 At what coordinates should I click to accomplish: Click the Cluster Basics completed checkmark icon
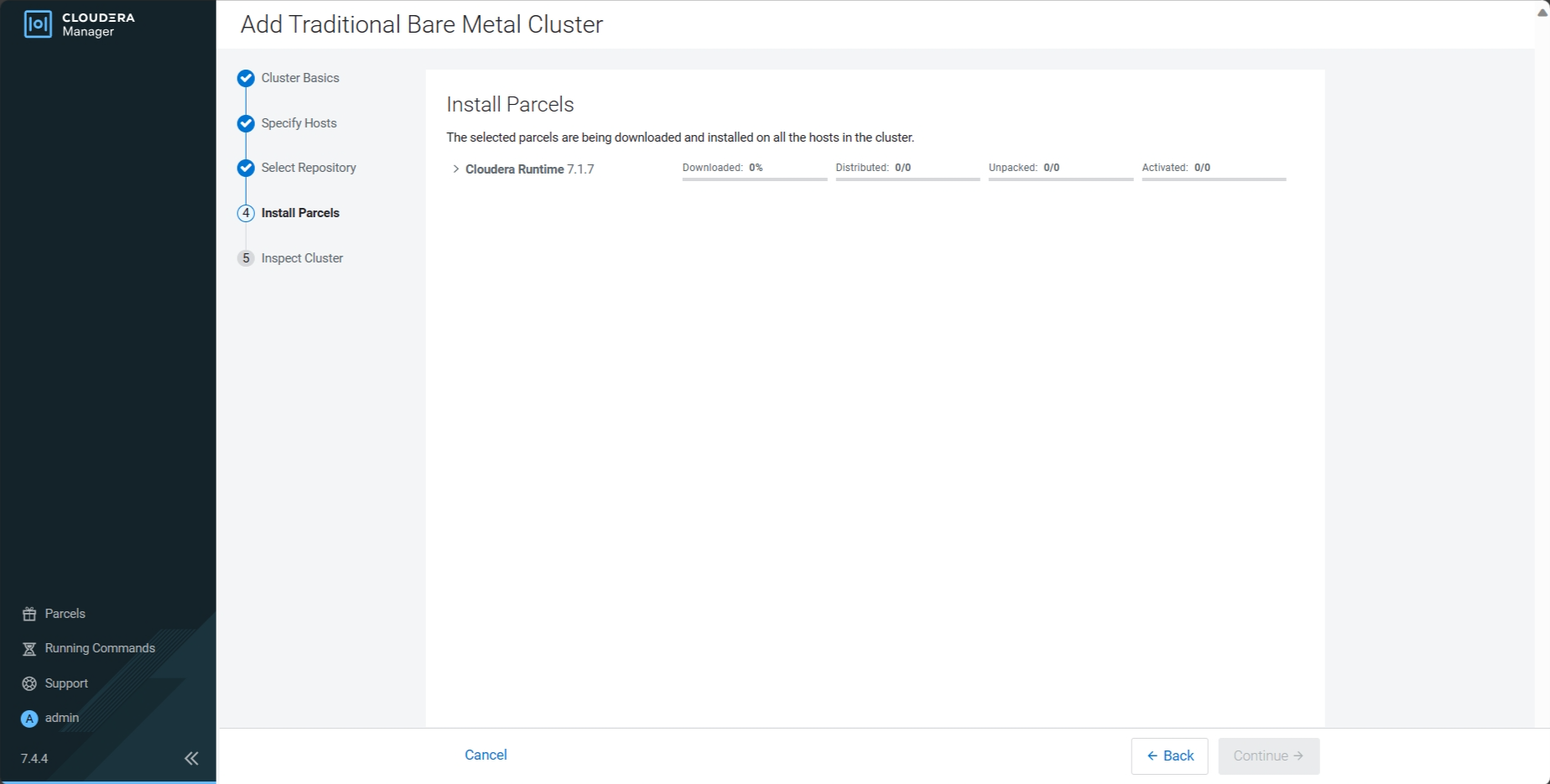point(246,78)
